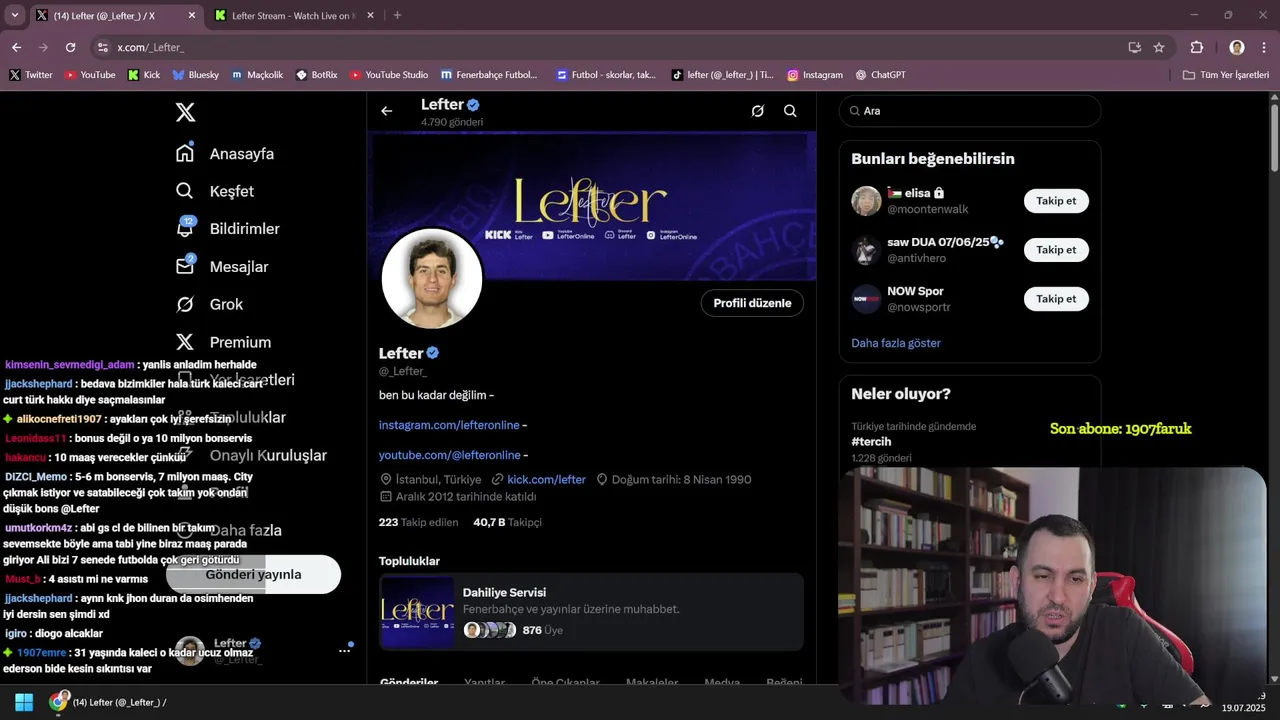The image size is (1280, 720).
Task: Open Kick bookmark
Action: click(144, 75)
